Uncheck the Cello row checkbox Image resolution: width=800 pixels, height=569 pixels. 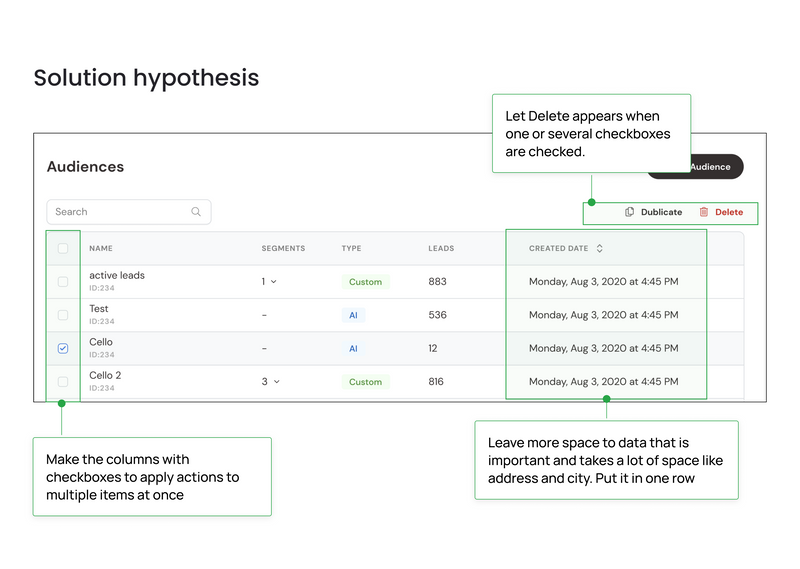click(x=63, y=349)
